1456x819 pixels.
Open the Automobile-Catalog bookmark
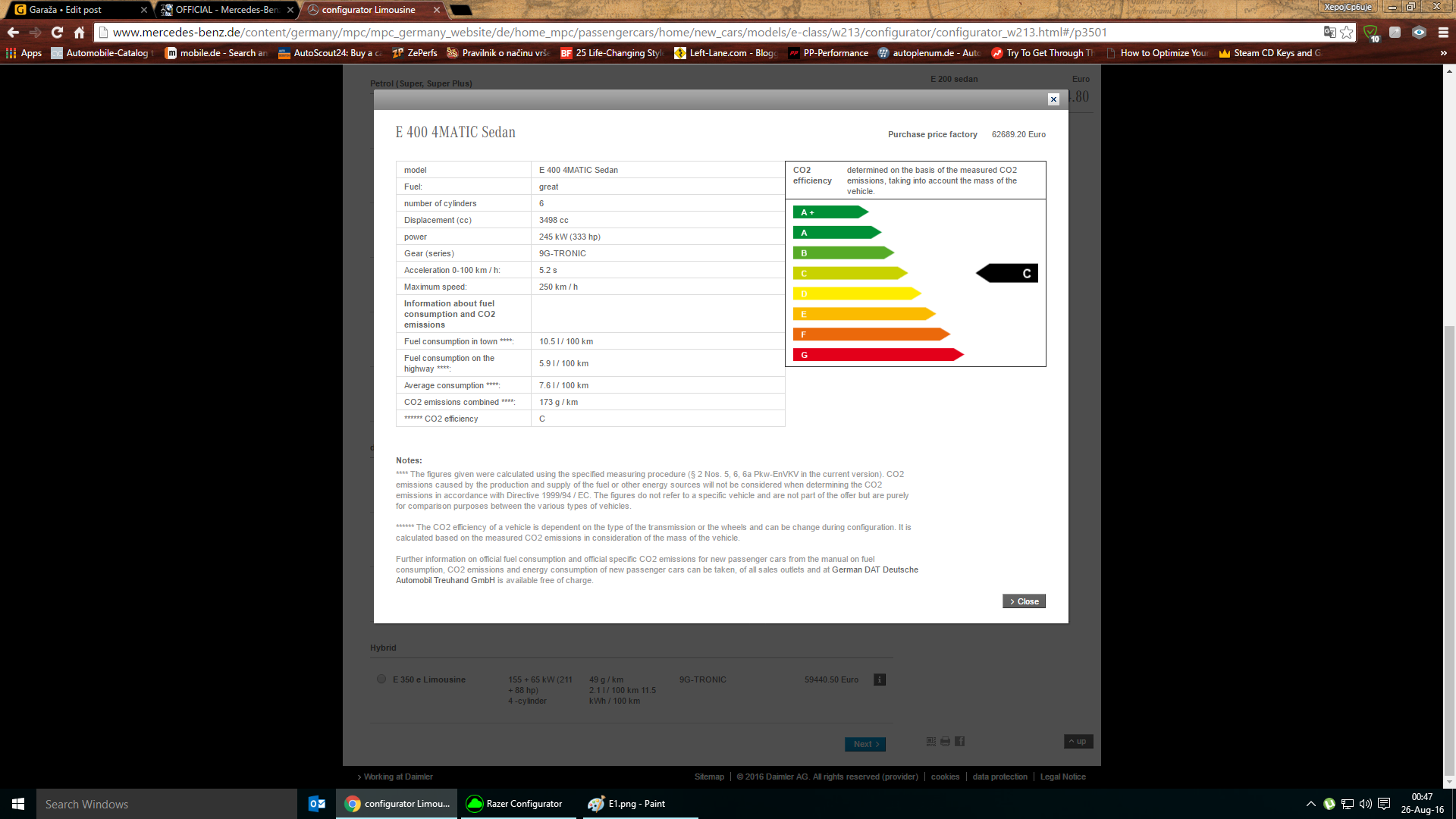[x=102, y=53]
